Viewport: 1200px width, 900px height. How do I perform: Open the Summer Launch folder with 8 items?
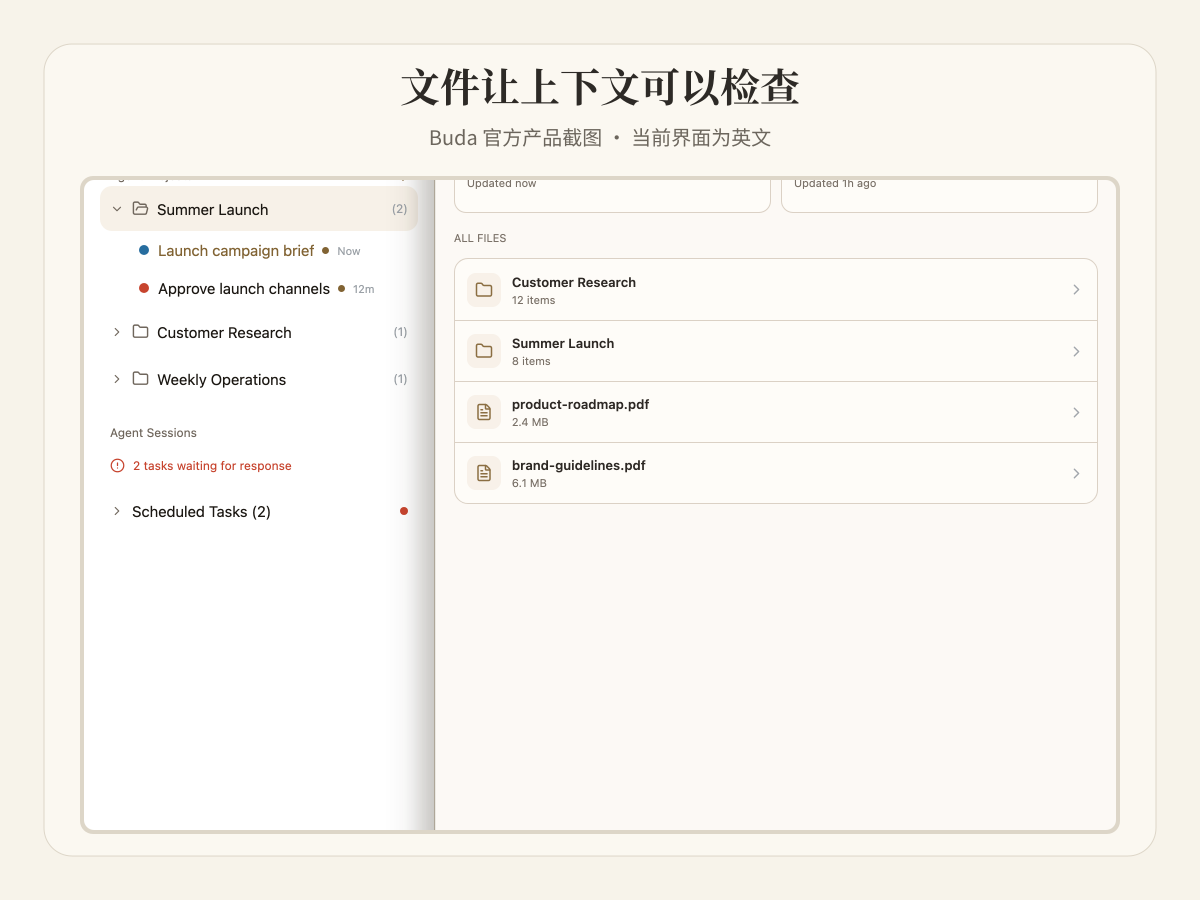coord(776,351)
